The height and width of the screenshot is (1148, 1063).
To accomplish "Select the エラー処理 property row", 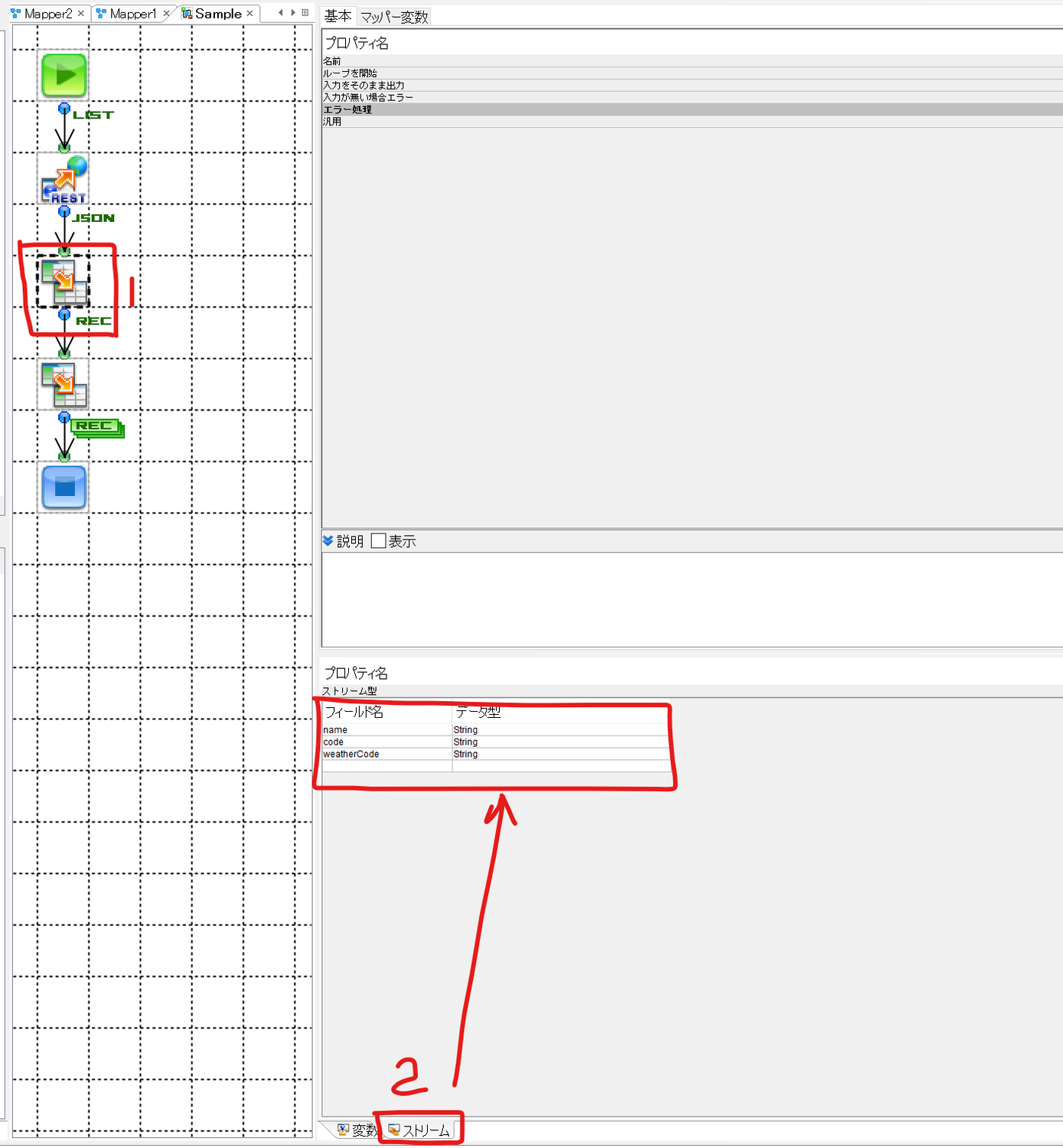I will pos(347,109).
